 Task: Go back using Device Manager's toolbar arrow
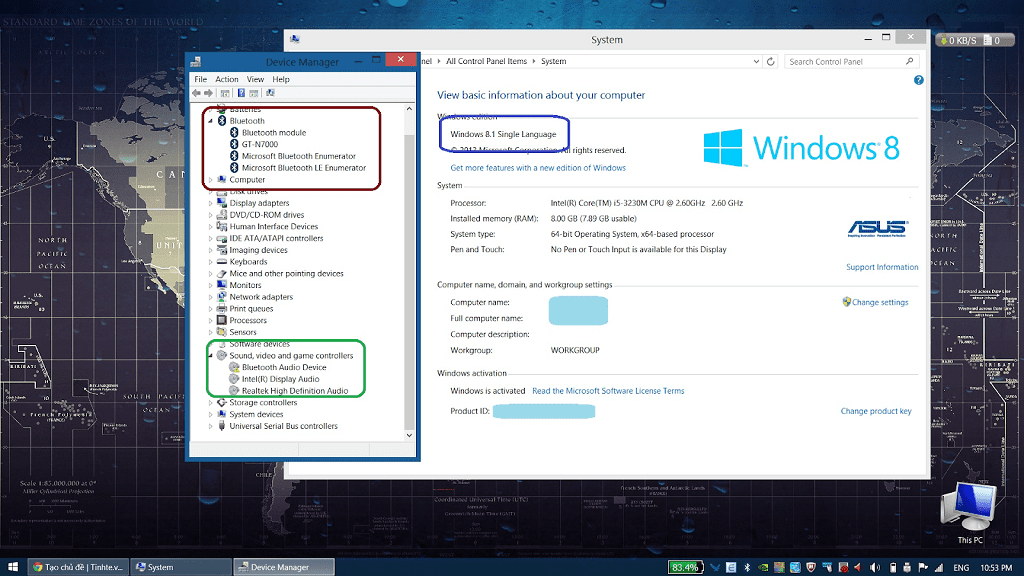pyautogui.click(x=196, y=93)
